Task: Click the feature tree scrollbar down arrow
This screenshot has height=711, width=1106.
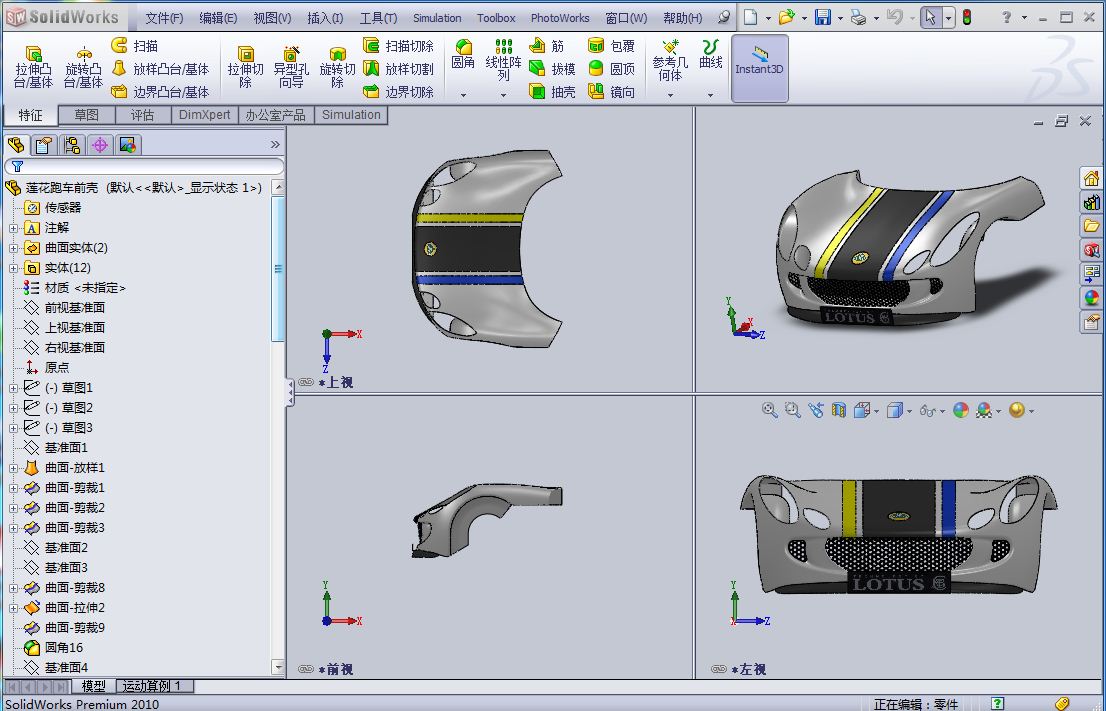Action: pyautogui.click(x=278, y=667)
